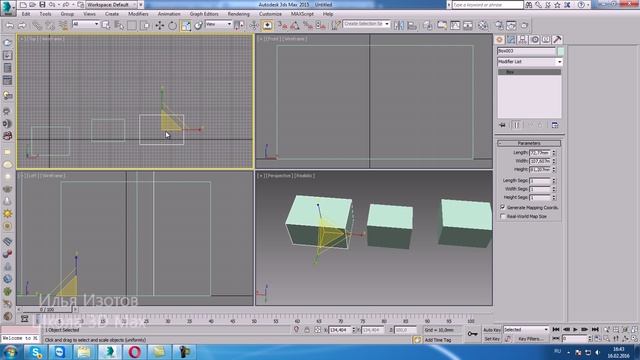Open Select by Name dialog icon
This screenshot has height=360, width=640.
(119, 25)
